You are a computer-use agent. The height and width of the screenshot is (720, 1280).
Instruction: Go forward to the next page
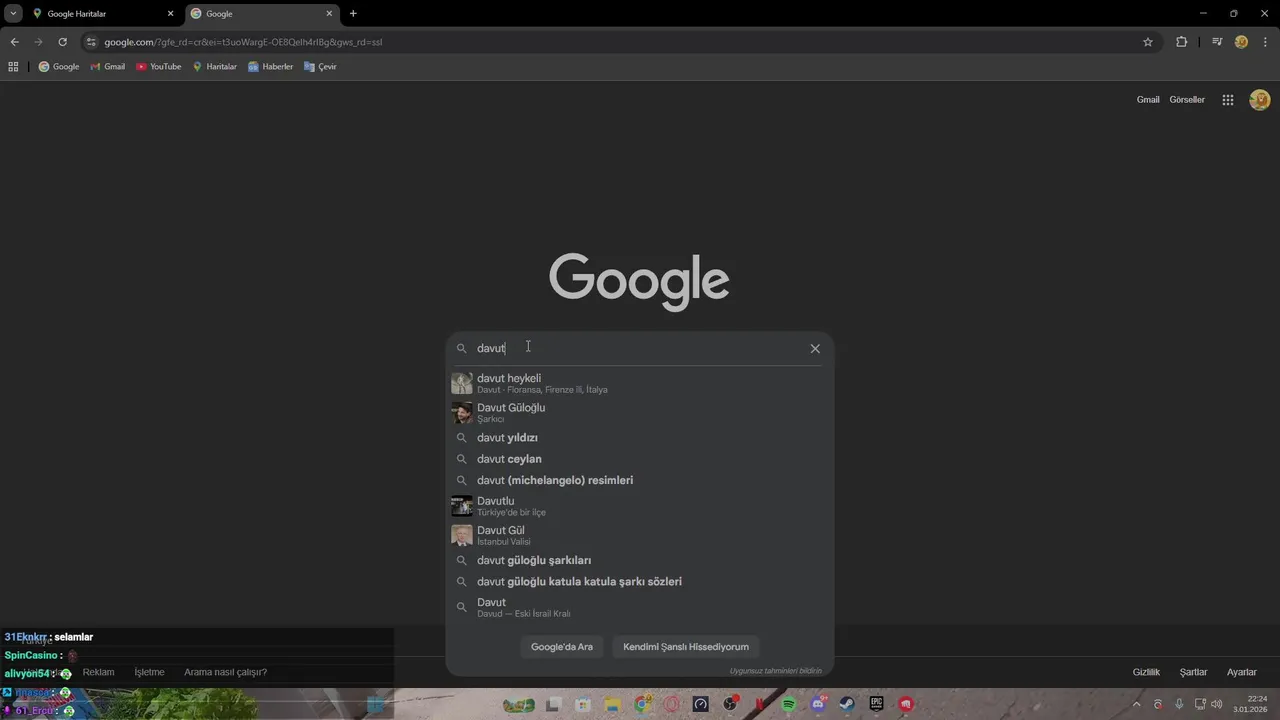click(38, 42)
